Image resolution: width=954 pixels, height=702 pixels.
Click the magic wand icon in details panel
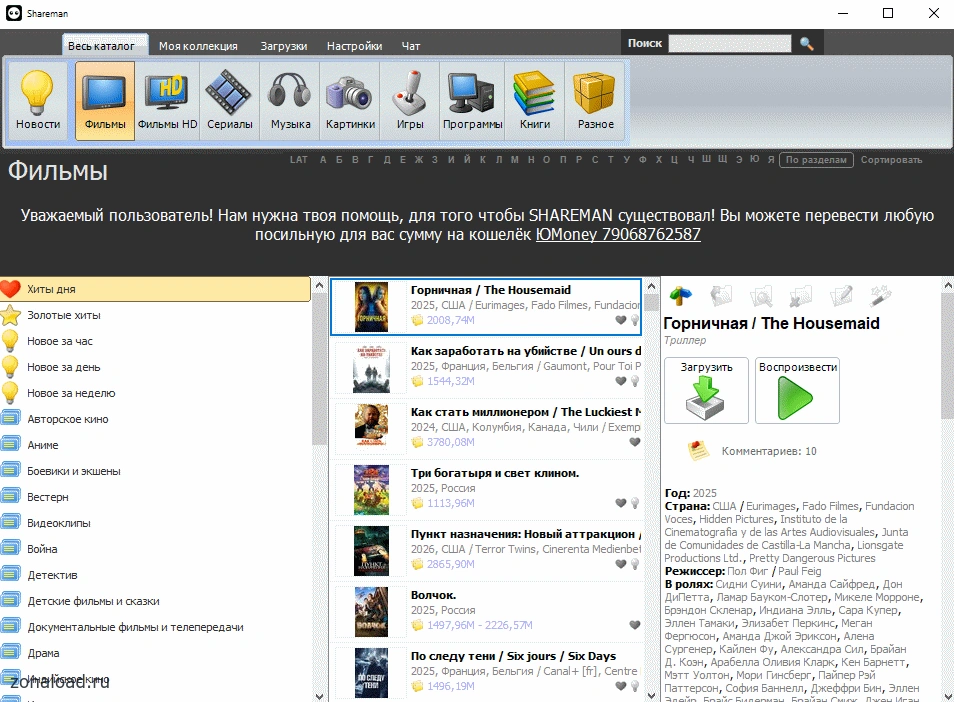(880, 296)
